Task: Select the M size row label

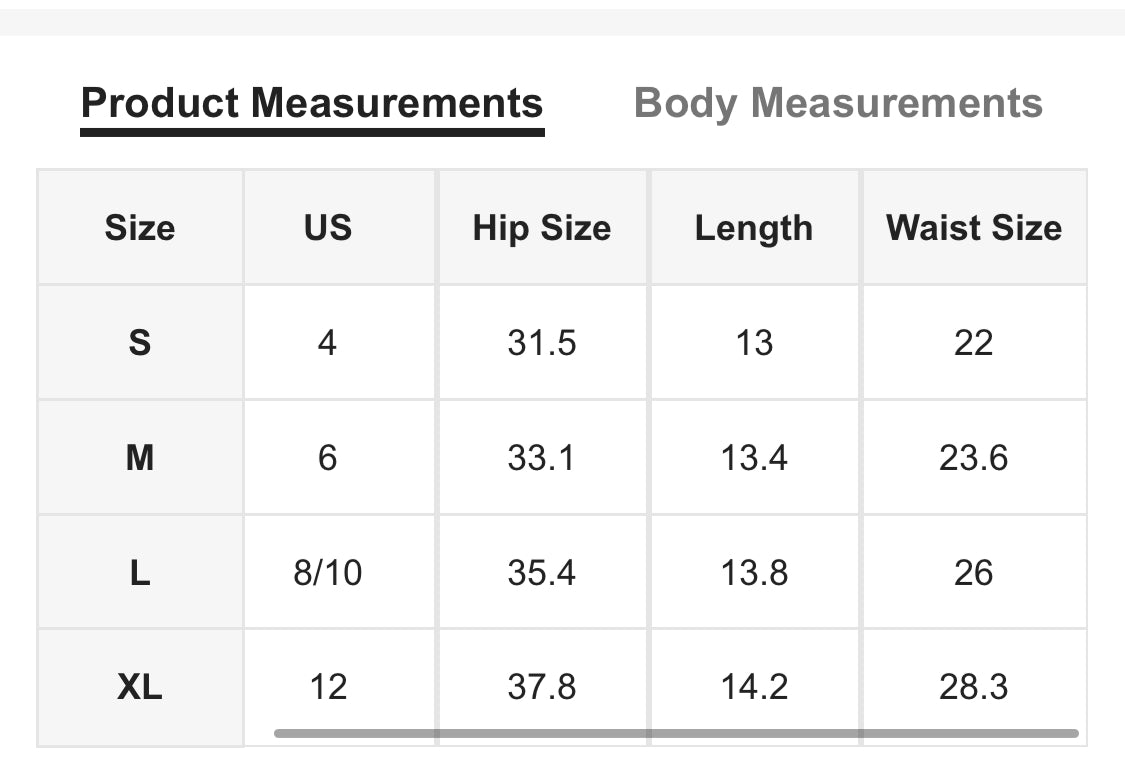Action: pos(140,458)
